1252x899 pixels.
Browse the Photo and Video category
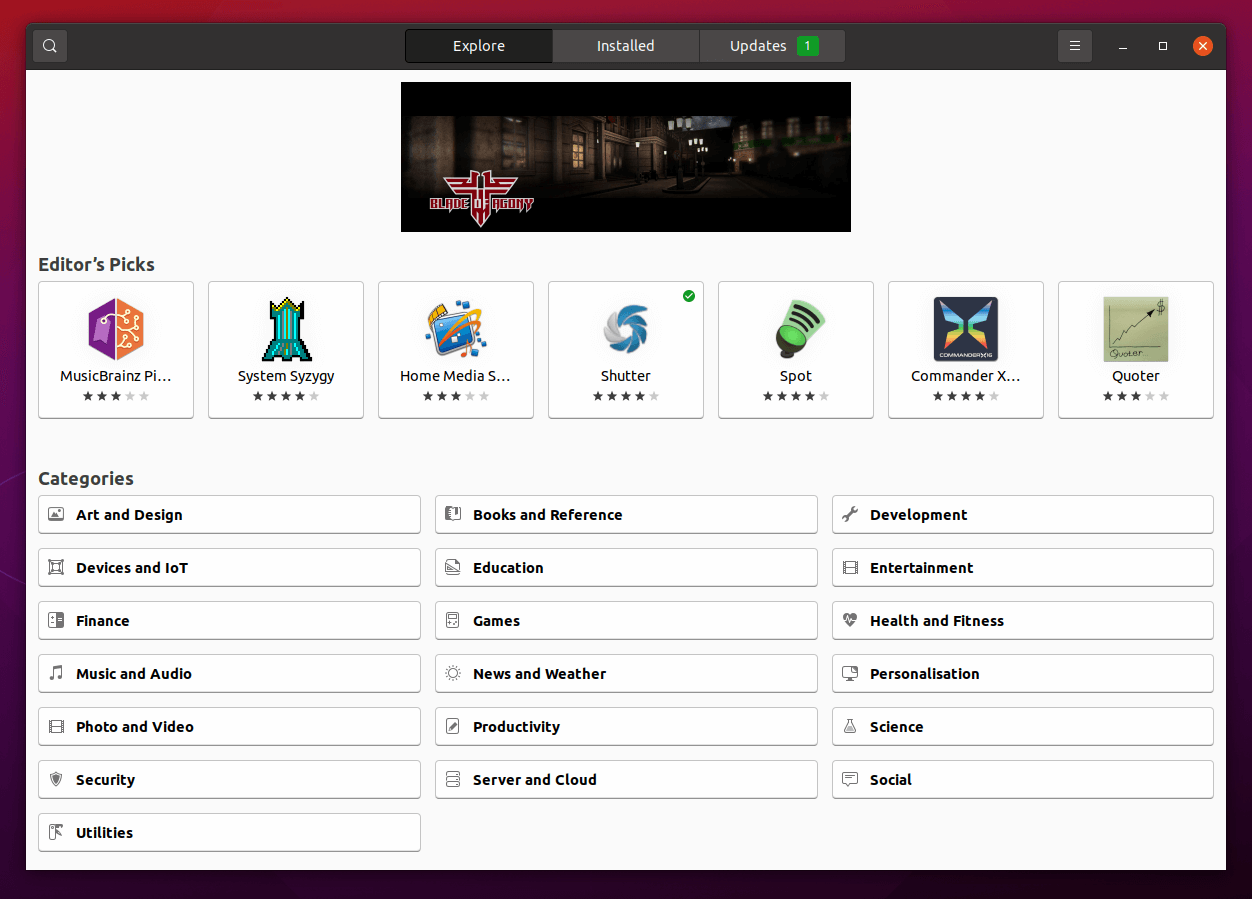(x=229, y=727)
